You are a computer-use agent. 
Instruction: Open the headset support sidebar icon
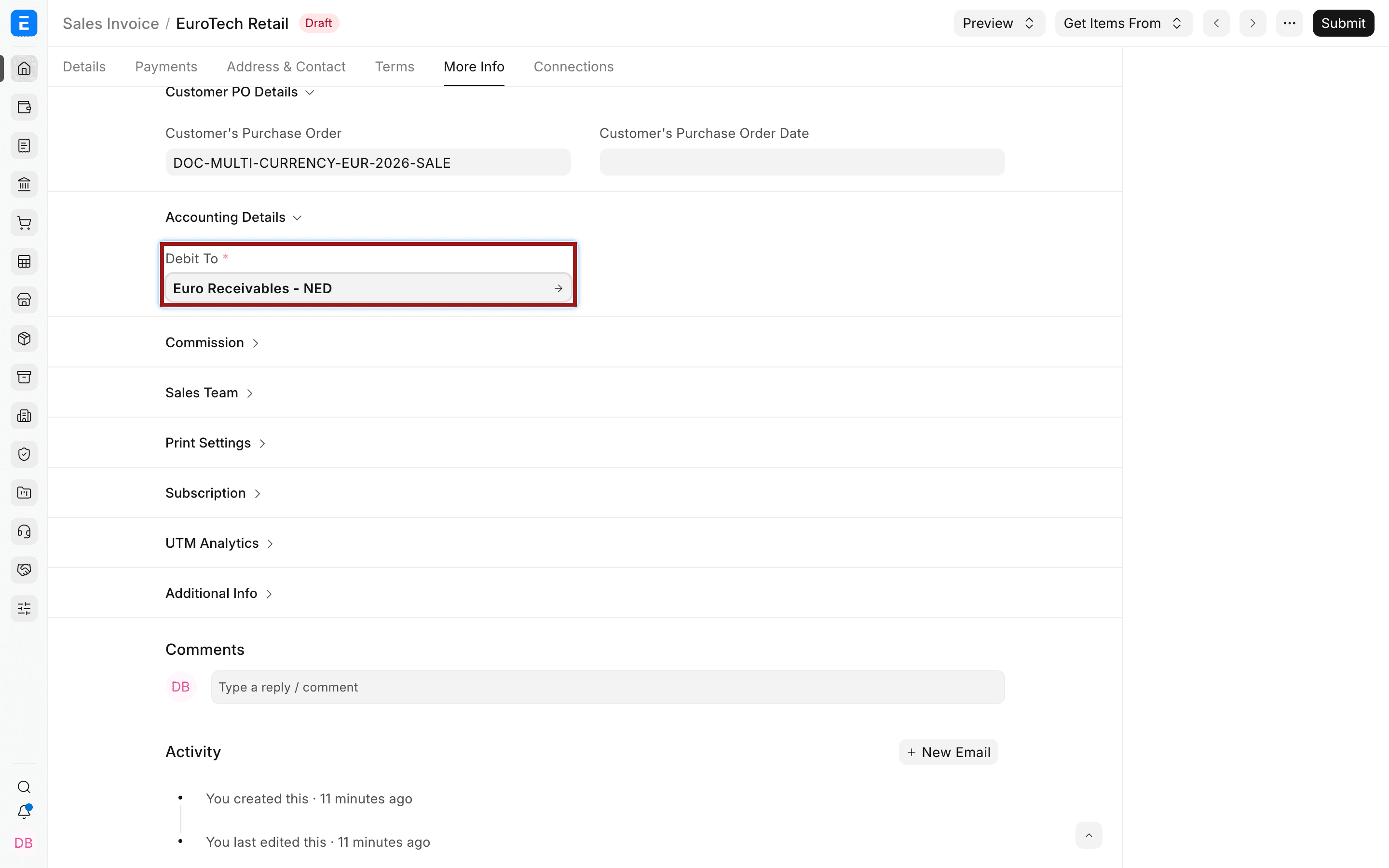[x=24, y=531]
